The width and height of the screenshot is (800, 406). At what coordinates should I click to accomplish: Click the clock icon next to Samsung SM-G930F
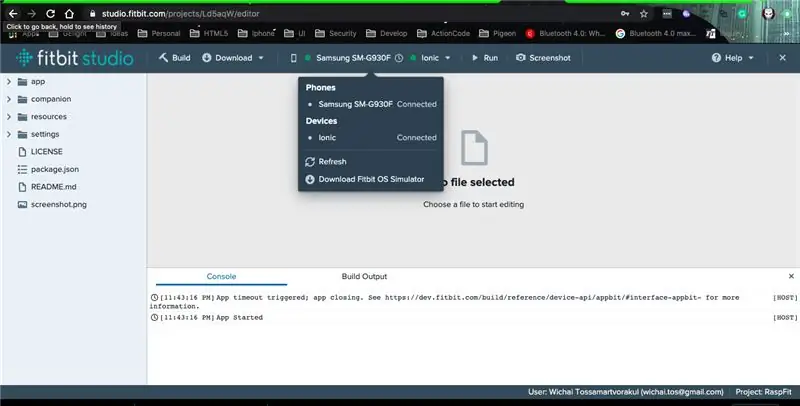399,58
